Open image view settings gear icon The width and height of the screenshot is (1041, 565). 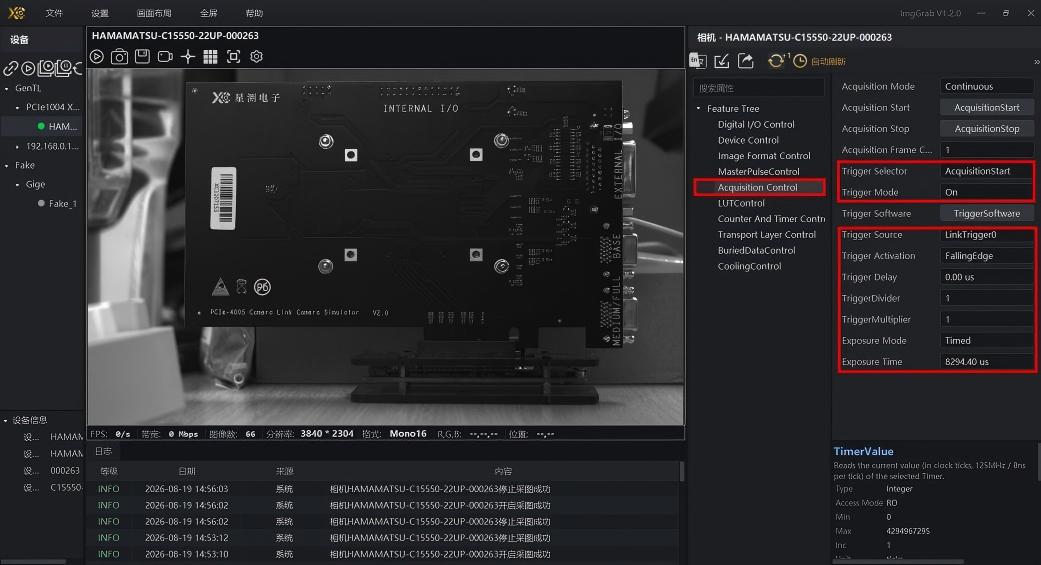pyautogui.click(x=256, y=57)
